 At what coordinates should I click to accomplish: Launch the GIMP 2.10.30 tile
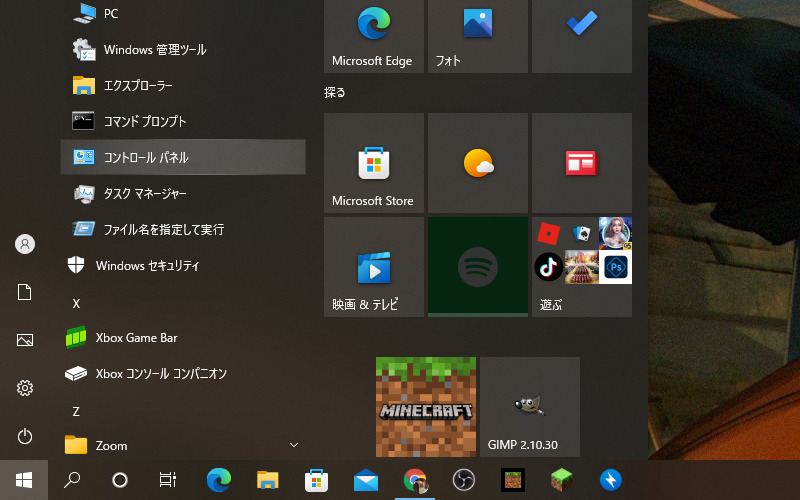530,407
